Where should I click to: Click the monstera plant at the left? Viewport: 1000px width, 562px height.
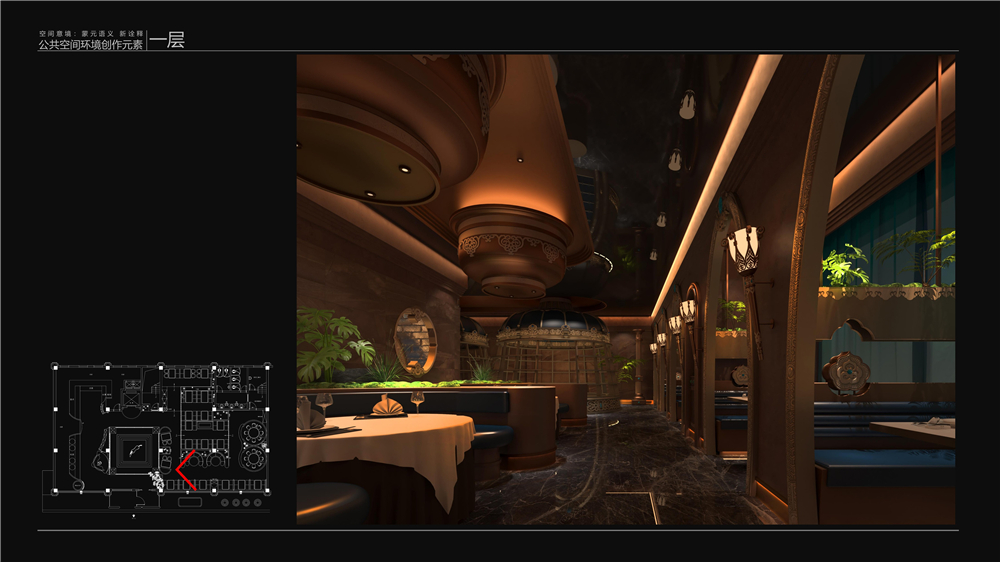[x=330, y=342]
